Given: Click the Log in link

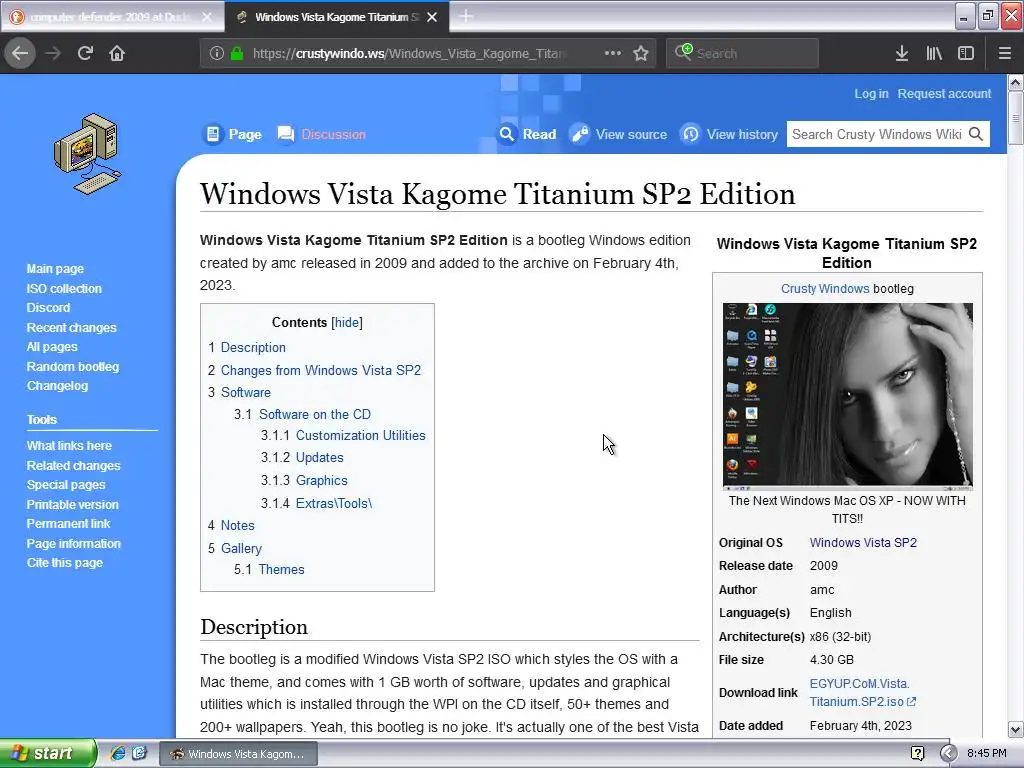Looking at the screenshot, I should point(871,94).
